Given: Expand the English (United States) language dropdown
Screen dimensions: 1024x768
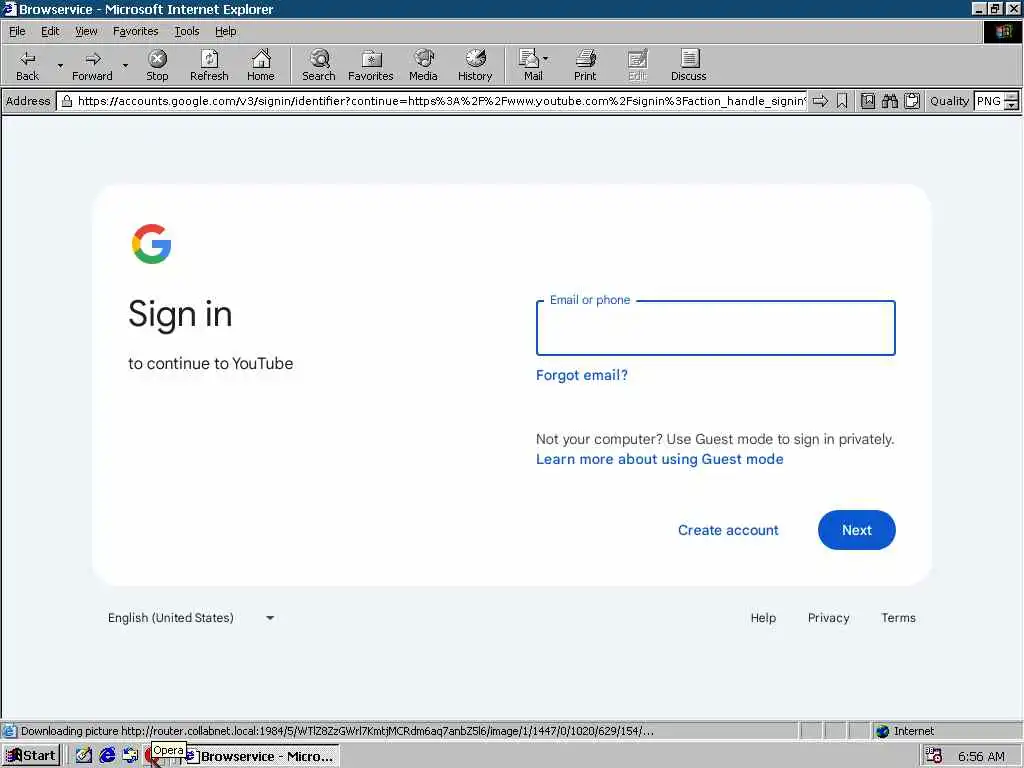Looking at the screenshot, I should tap(191, 618).
